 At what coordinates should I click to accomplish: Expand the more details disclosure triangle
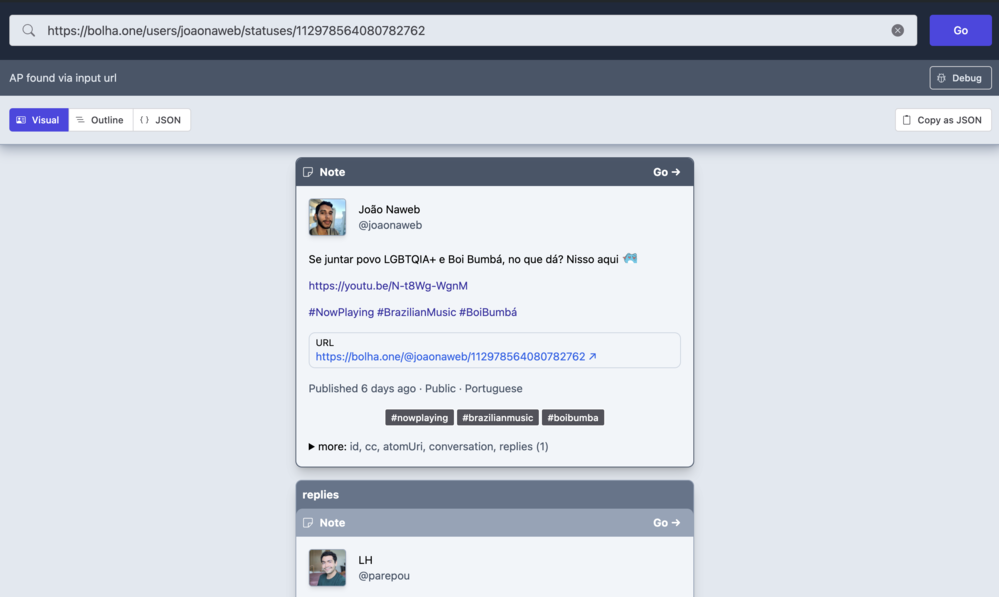(312, 447)
